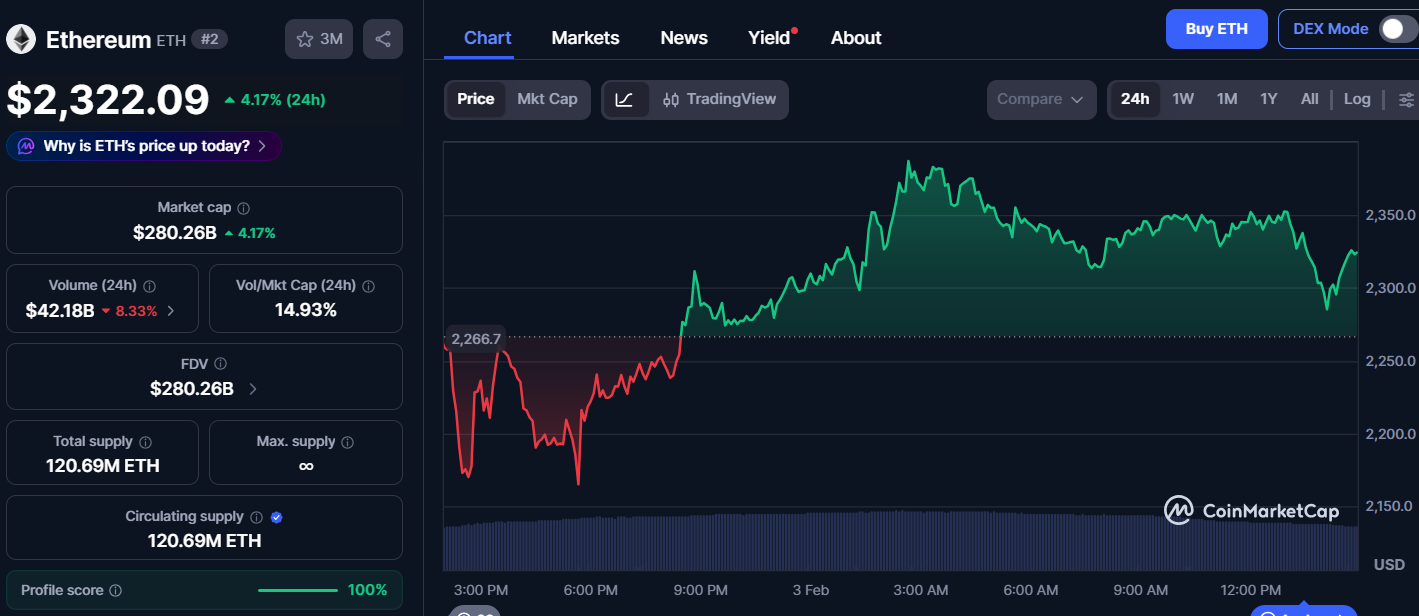Open 'Why is ETH's price up today?'

coord(144,146)
